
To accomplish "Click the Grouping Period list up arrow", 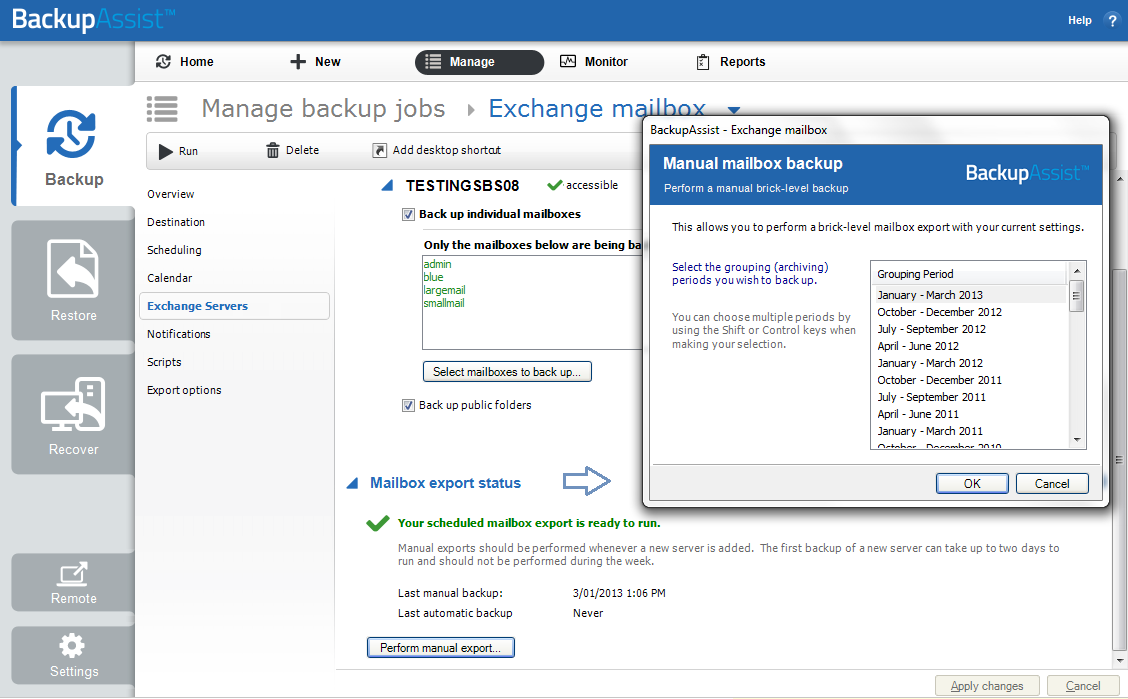I will [x=1077, y=271].
